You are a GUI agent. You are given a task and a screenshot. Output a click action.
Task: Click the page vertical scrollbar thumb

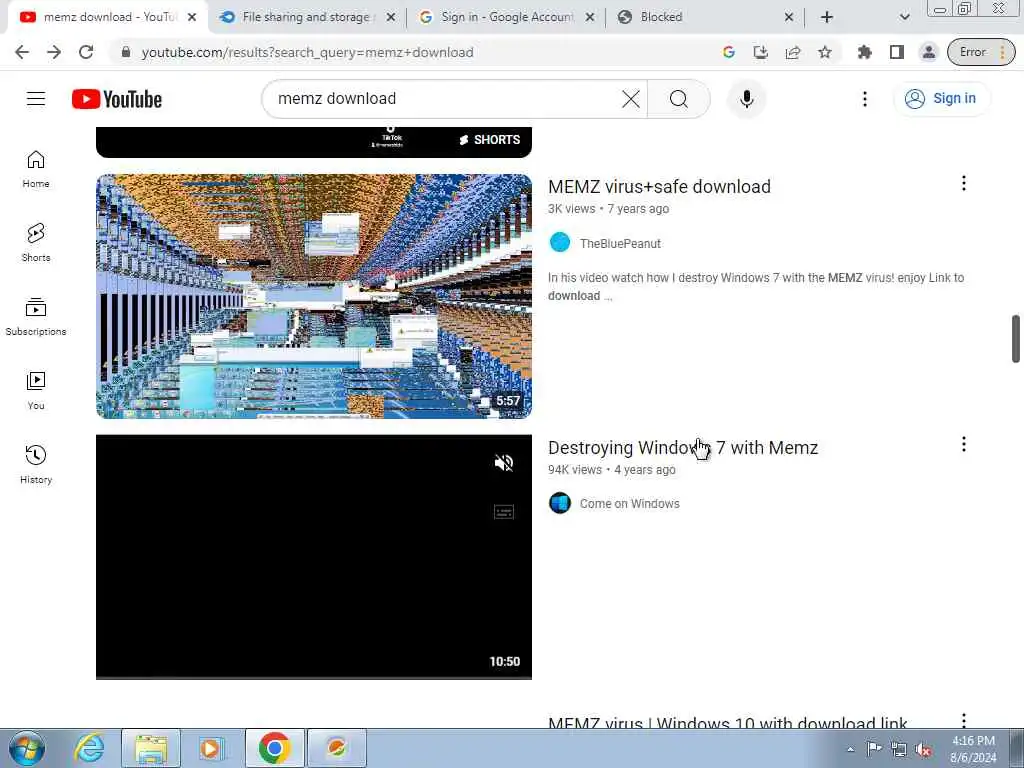[1016, 339]
